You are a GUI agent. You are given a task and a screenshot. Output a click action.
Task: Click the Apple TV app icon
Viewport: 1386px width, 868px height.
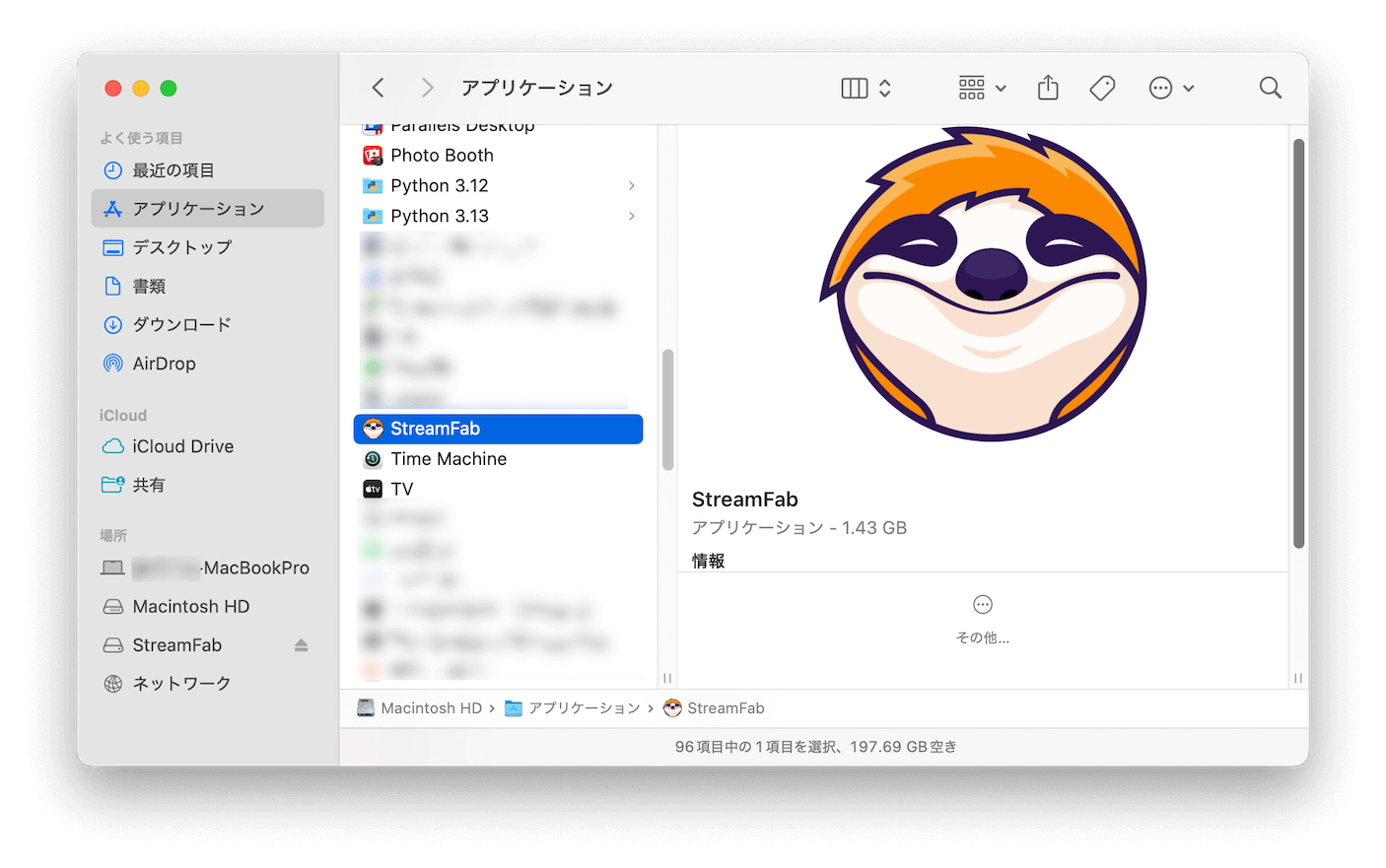[373, 489]
